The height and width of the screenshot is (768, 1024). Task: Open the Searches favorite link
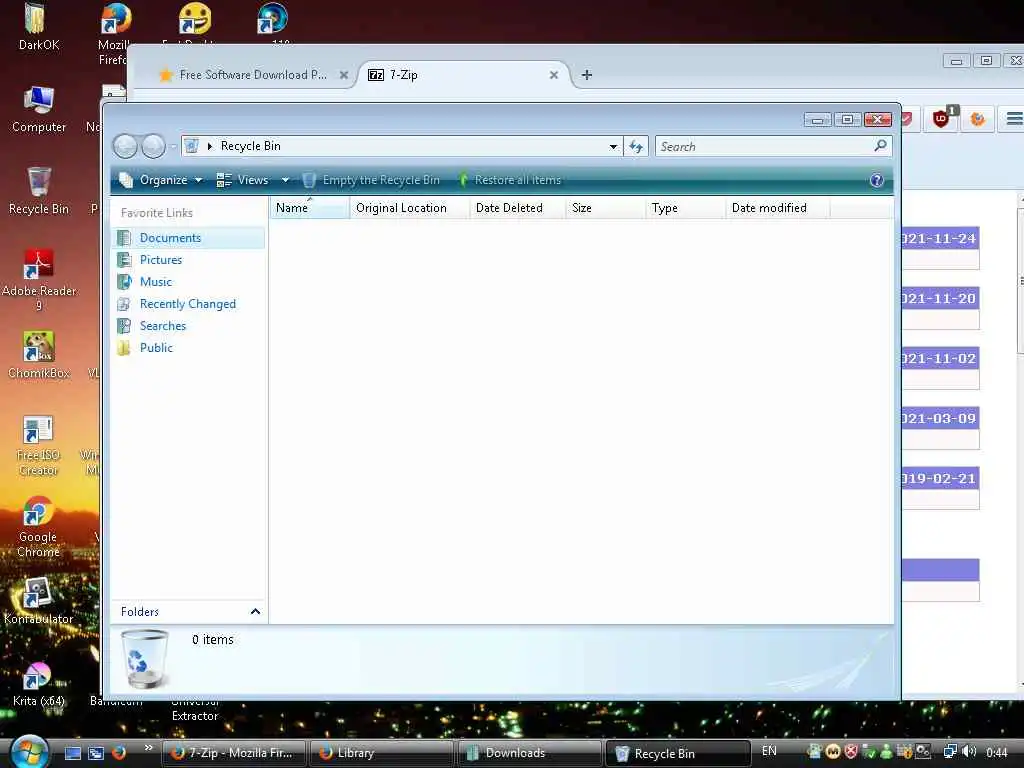[163, 326]
